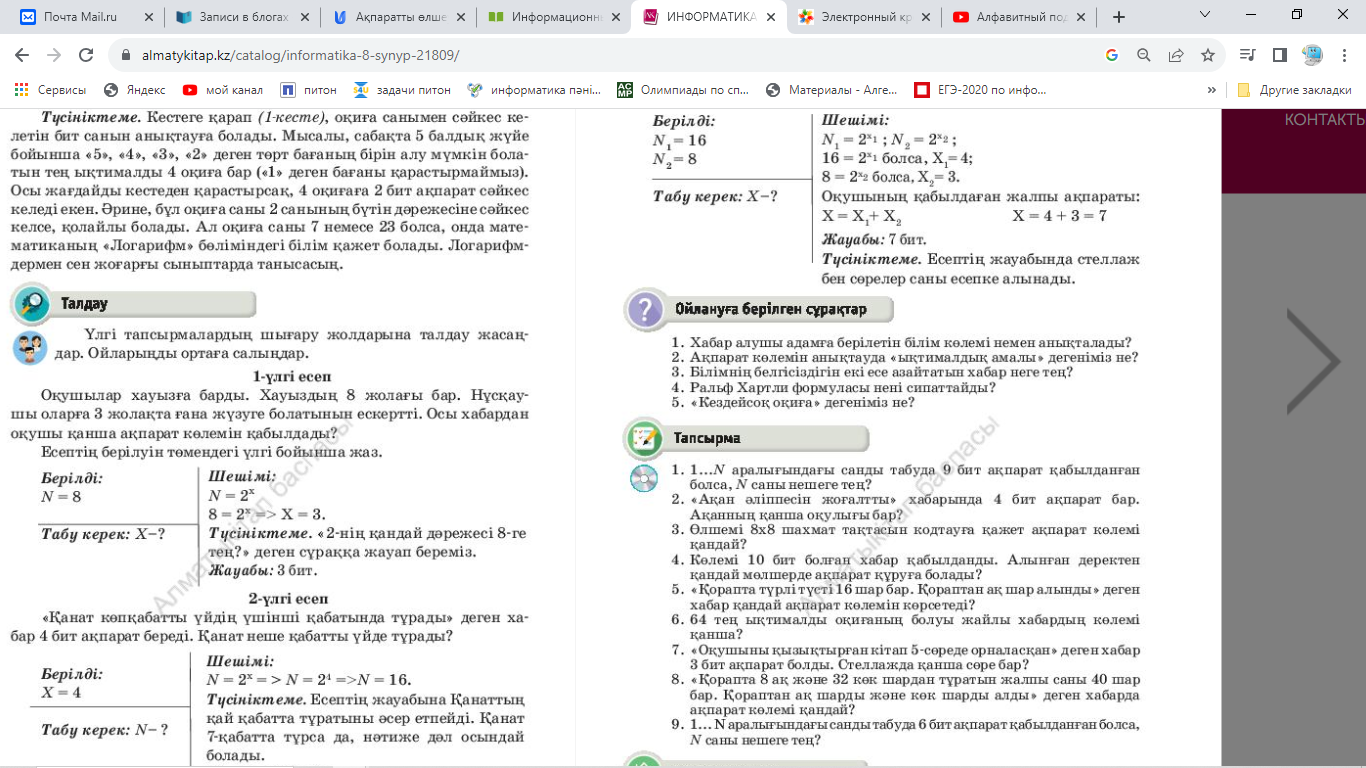
Task: Go to next page with right chevron
Action: coord(1313,361)
